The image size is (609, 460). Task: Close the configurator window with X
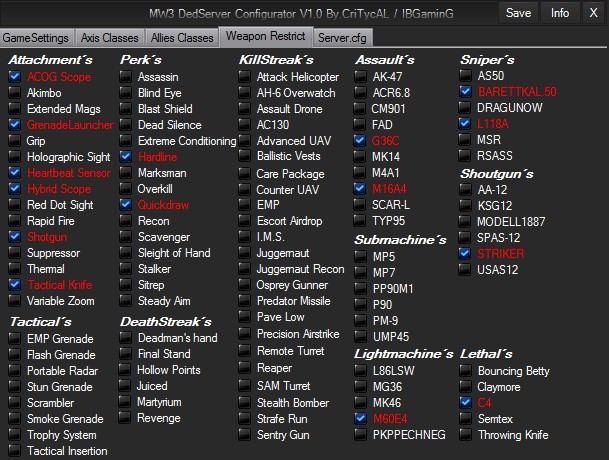coord(593,13)
